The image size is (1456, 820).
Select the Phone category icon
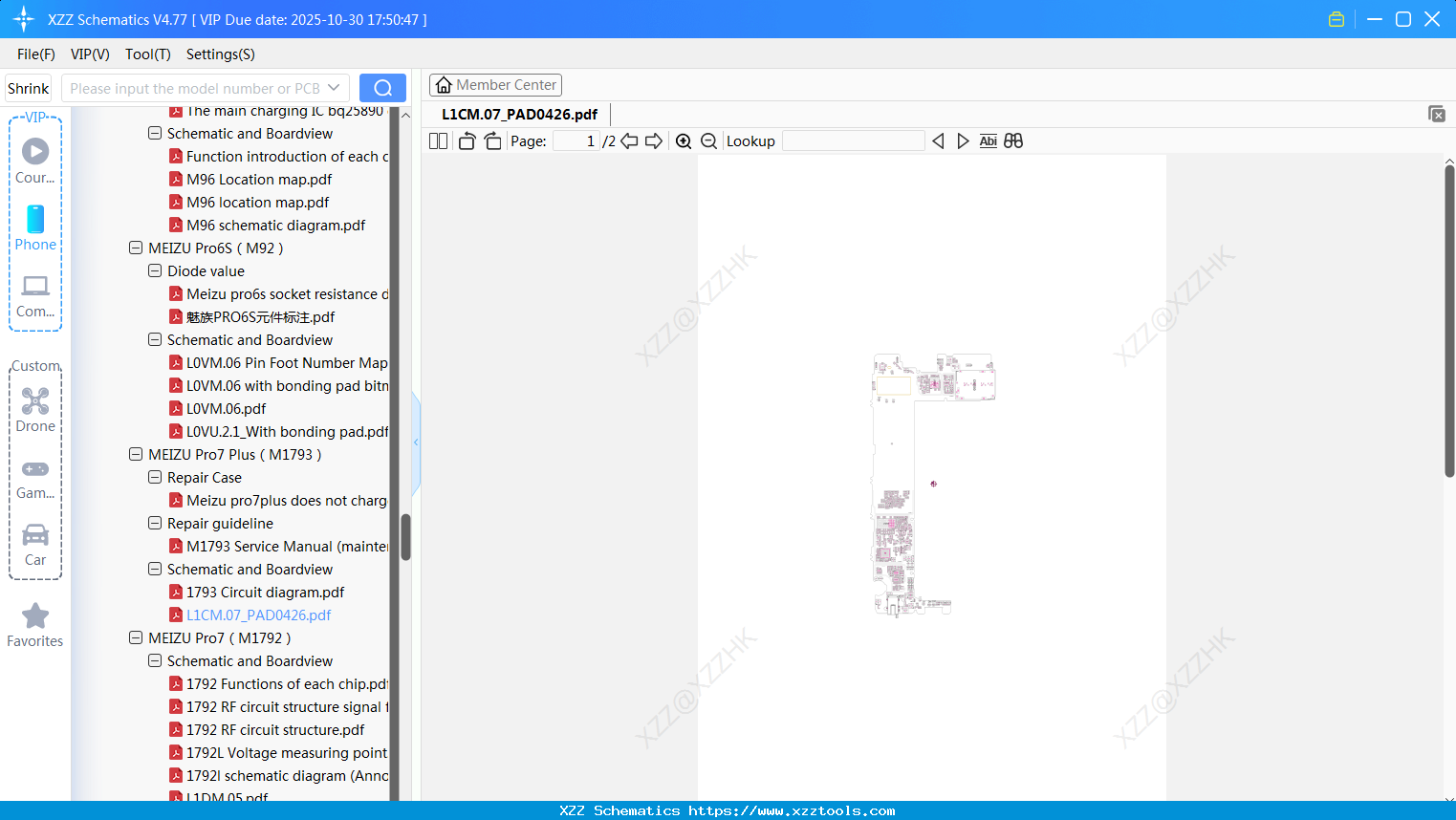(x=35, y=227)
